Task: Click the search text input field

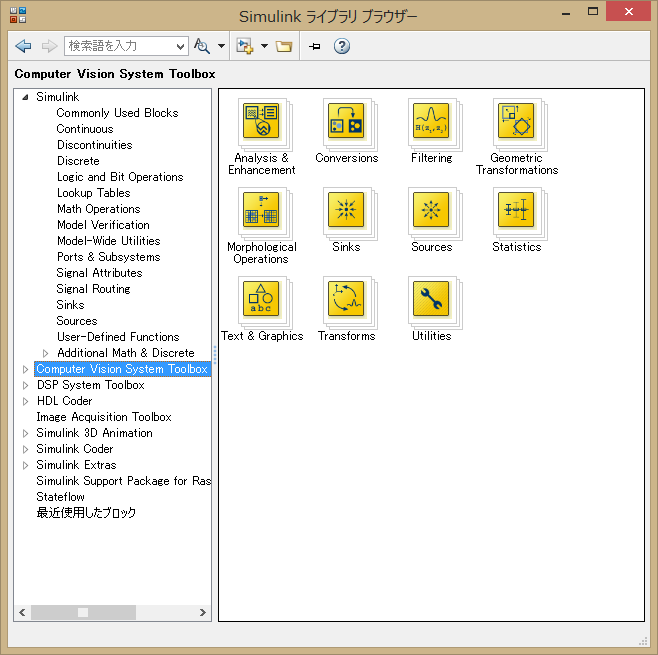Action: [x=118, y=46]
